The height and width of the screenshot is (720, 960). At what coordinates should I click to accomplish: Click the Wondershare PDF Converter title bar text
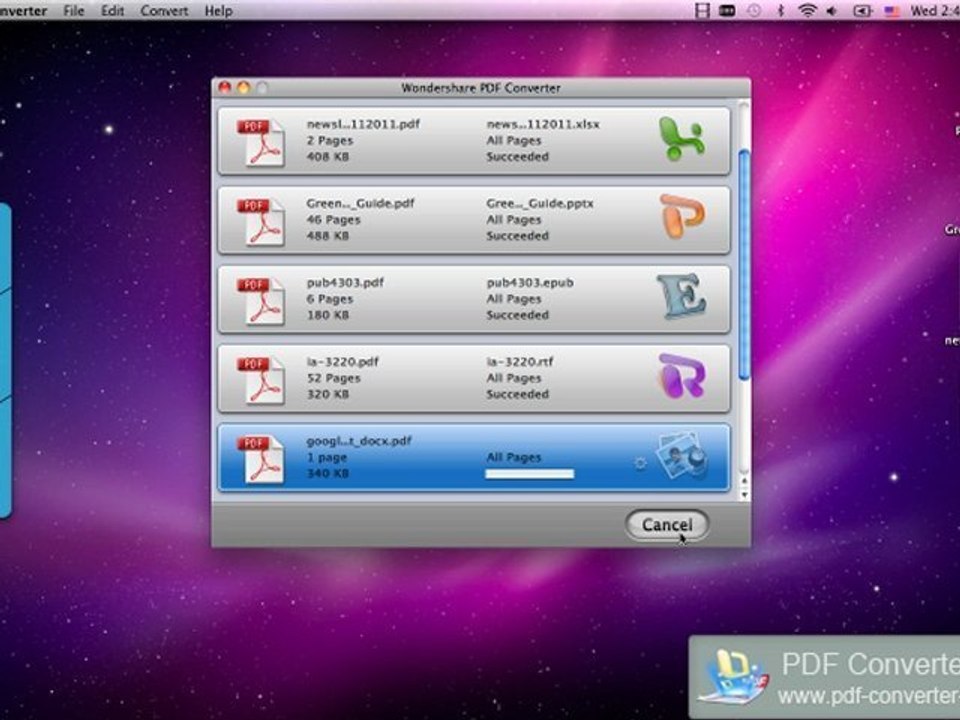481,88
